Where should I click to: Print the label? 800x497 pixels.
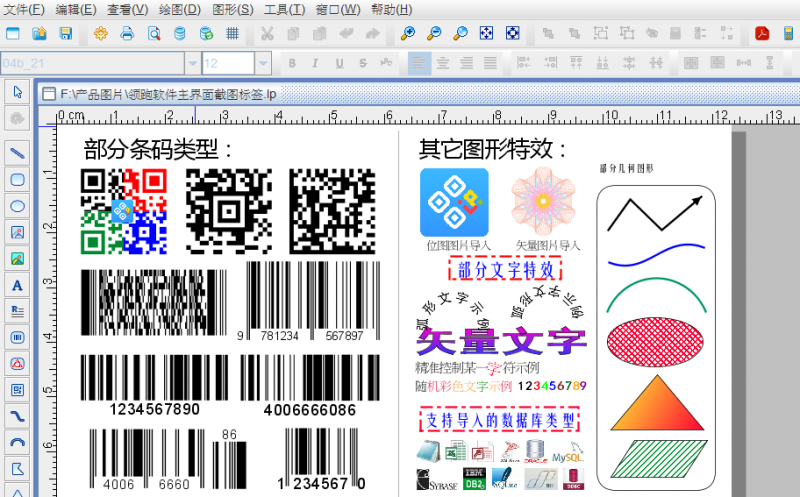(127, 34)
